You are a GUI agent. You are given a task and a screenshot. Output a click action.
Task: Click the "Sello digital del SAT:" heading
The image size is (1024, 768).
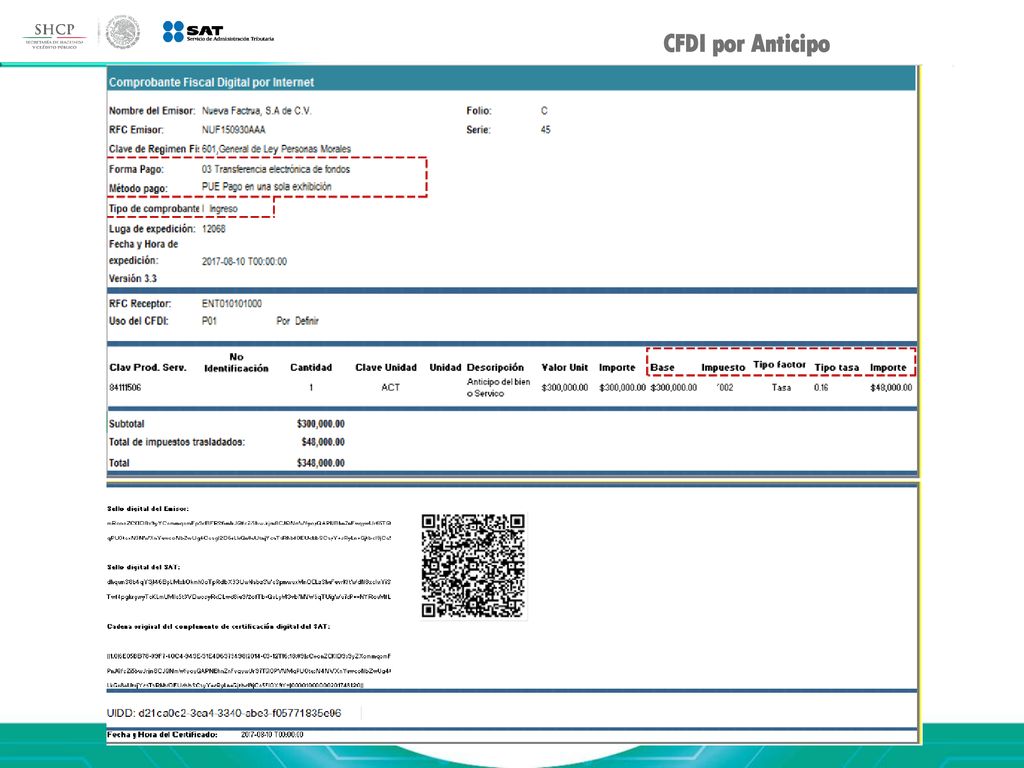point(143,567)
